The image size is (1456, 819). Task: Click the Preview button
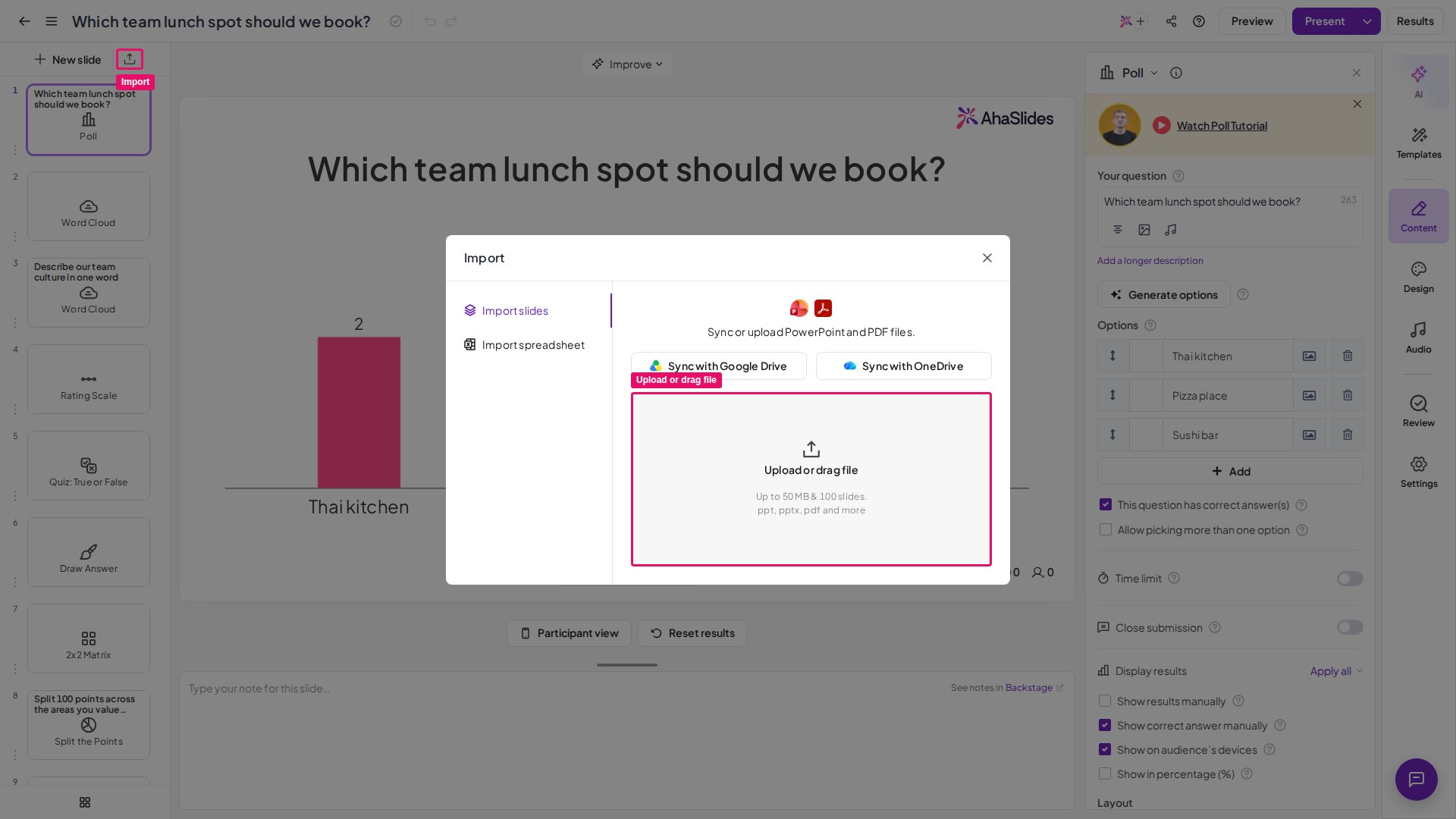(x=1252, y=21)
